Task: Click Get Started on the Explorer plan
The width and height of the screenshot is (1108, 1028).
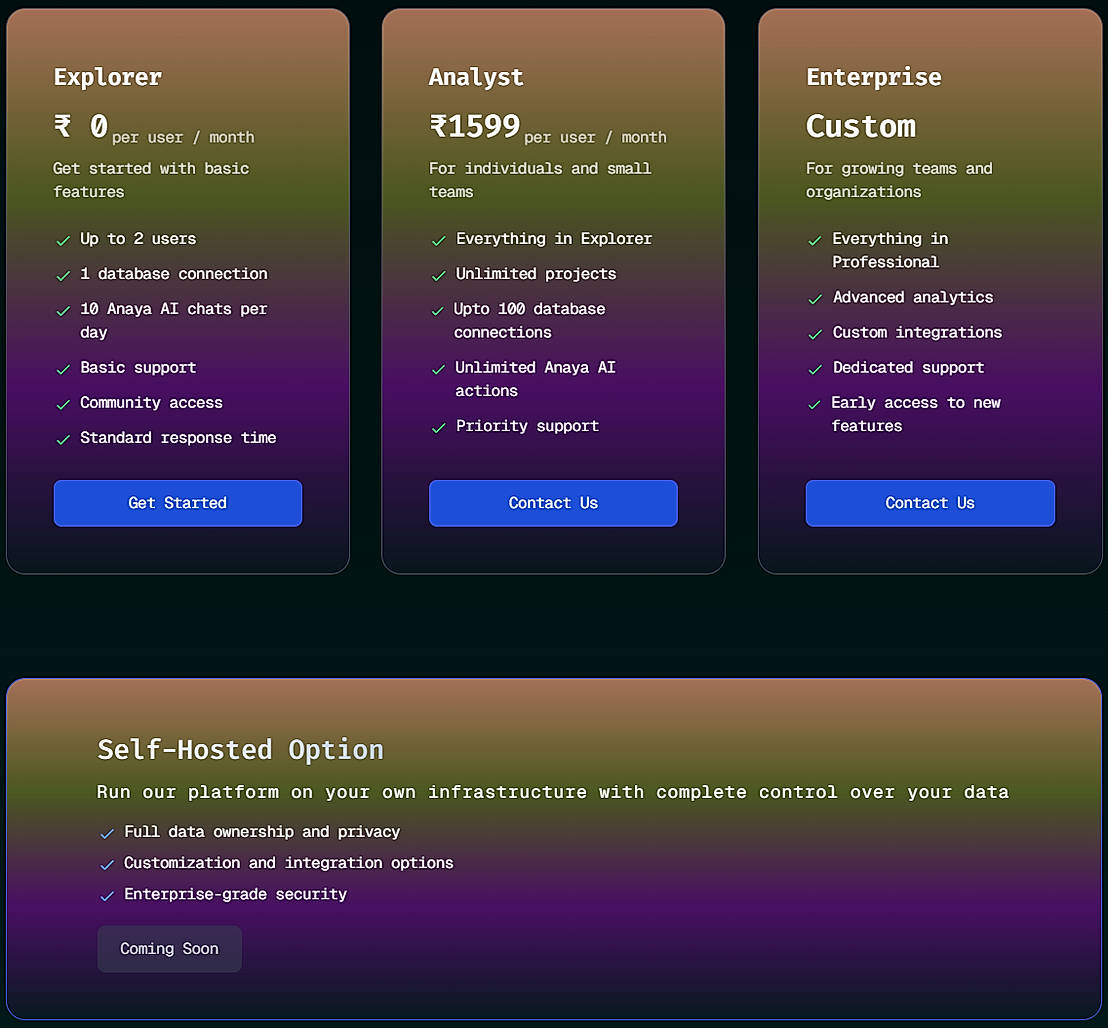Action: tap(177, 503)
